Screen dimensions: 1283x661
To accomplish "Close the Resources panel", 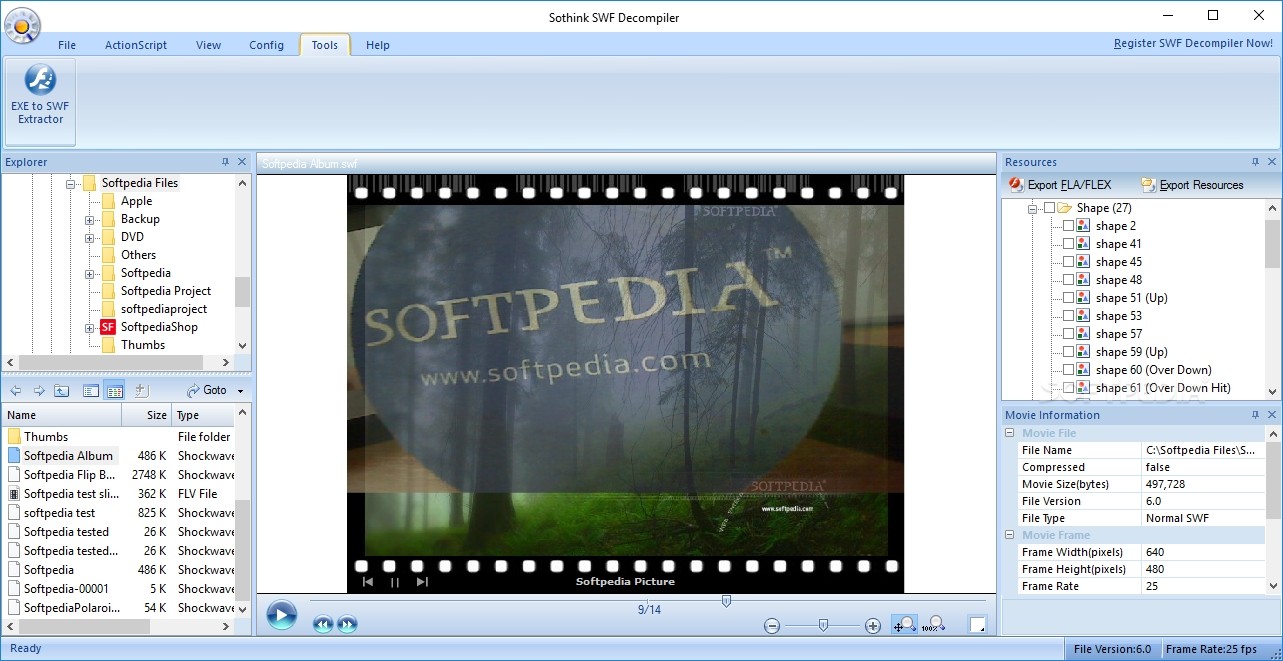I will 1272,162.
